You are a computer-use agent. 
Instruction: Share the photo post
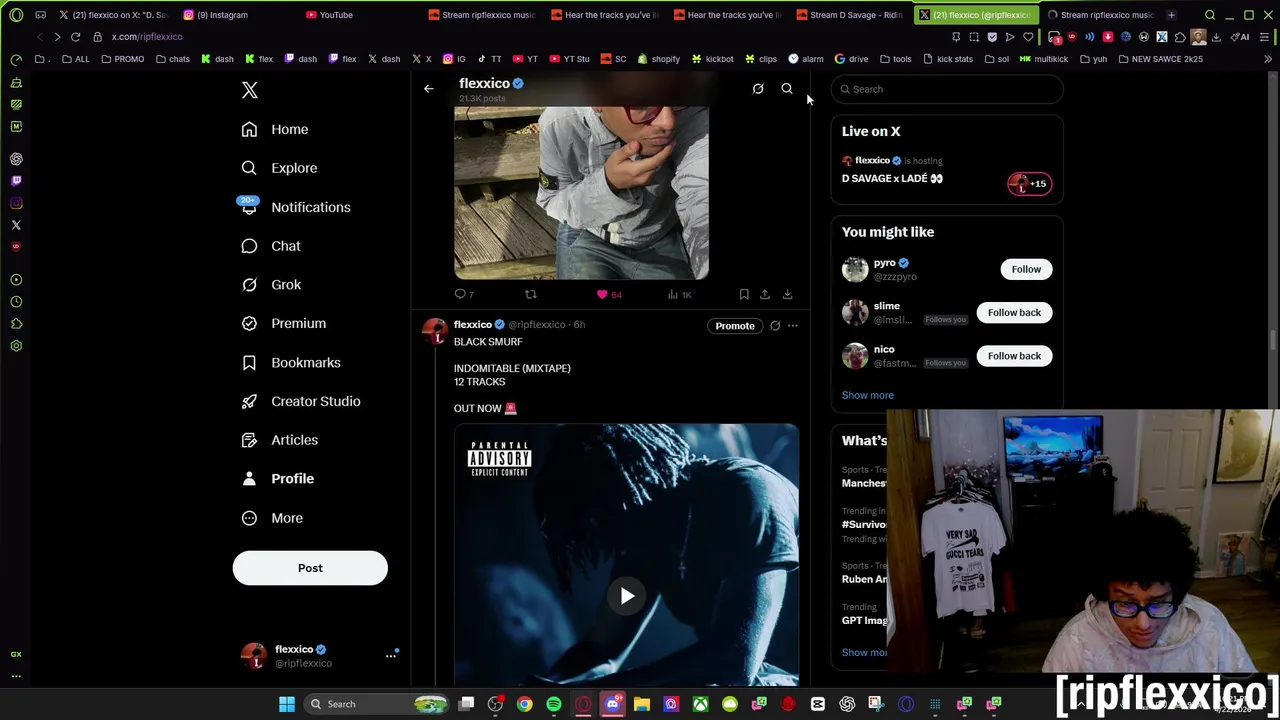click(x=765, y=294)
